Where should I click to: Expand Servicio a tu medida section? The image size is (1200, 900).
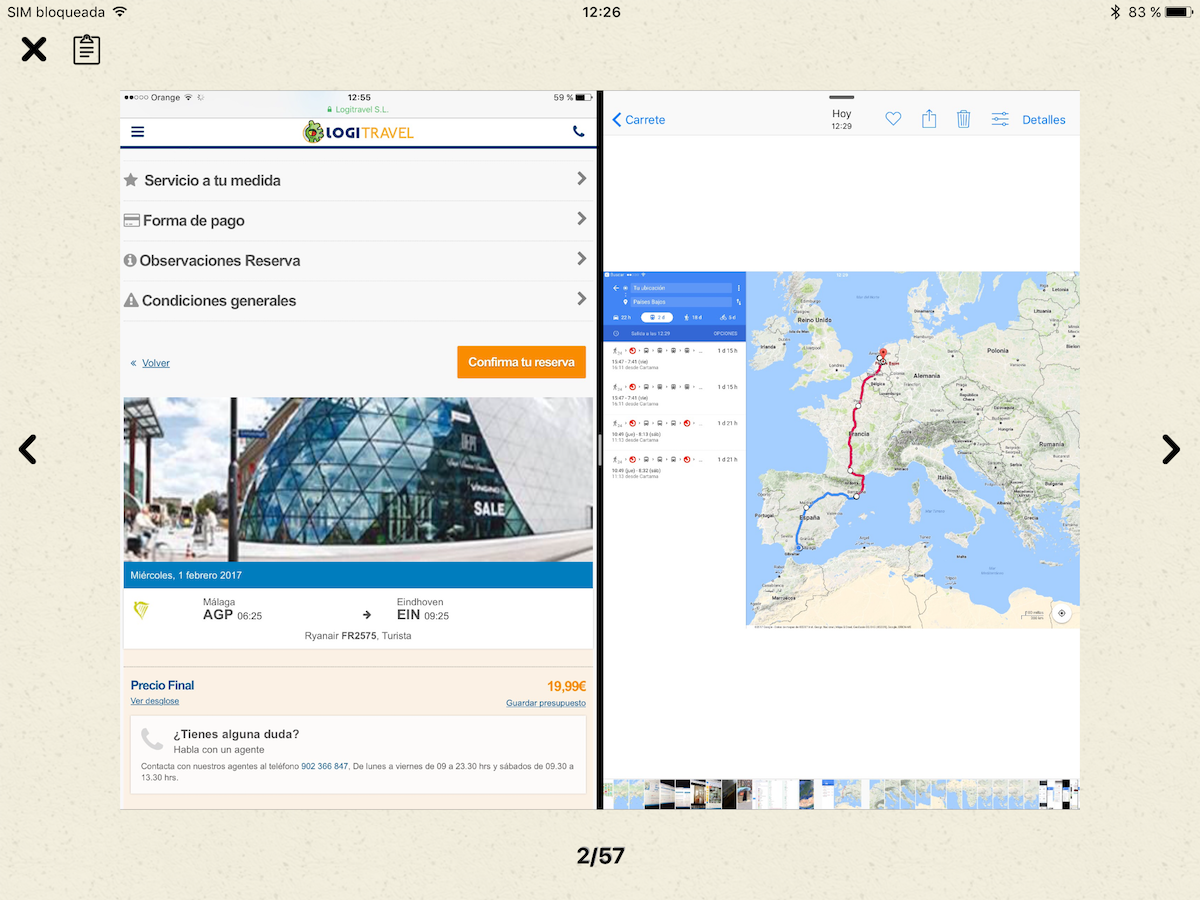(356, 180)
